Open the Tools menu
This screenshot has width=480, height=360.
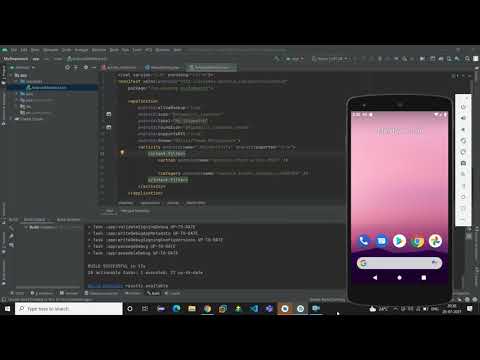(x=137, y=50)
